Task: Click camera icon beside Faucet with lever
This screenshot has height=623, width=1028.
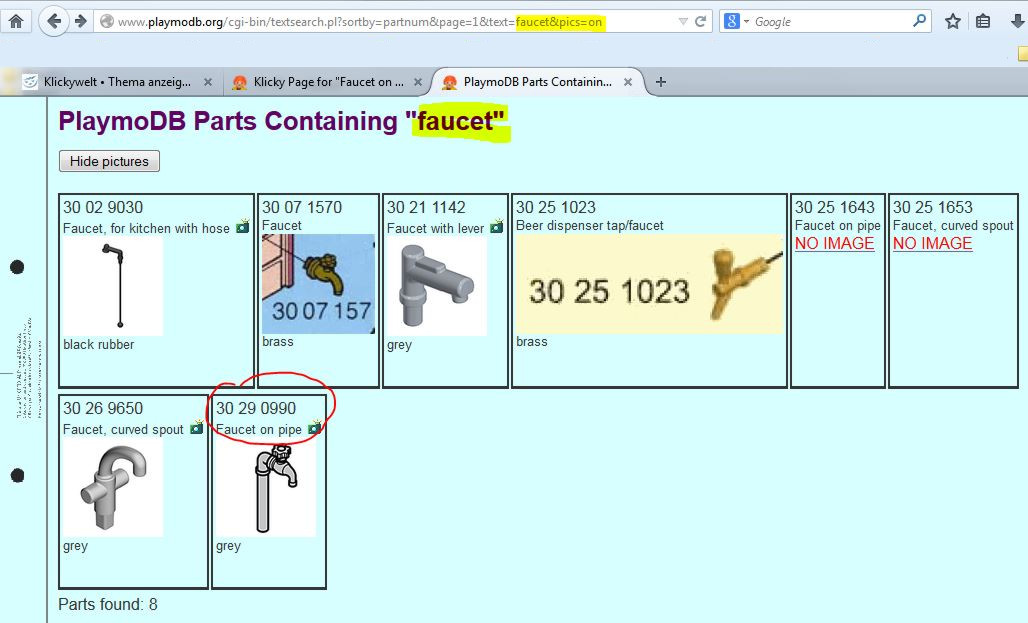Action: pos(496,228)
